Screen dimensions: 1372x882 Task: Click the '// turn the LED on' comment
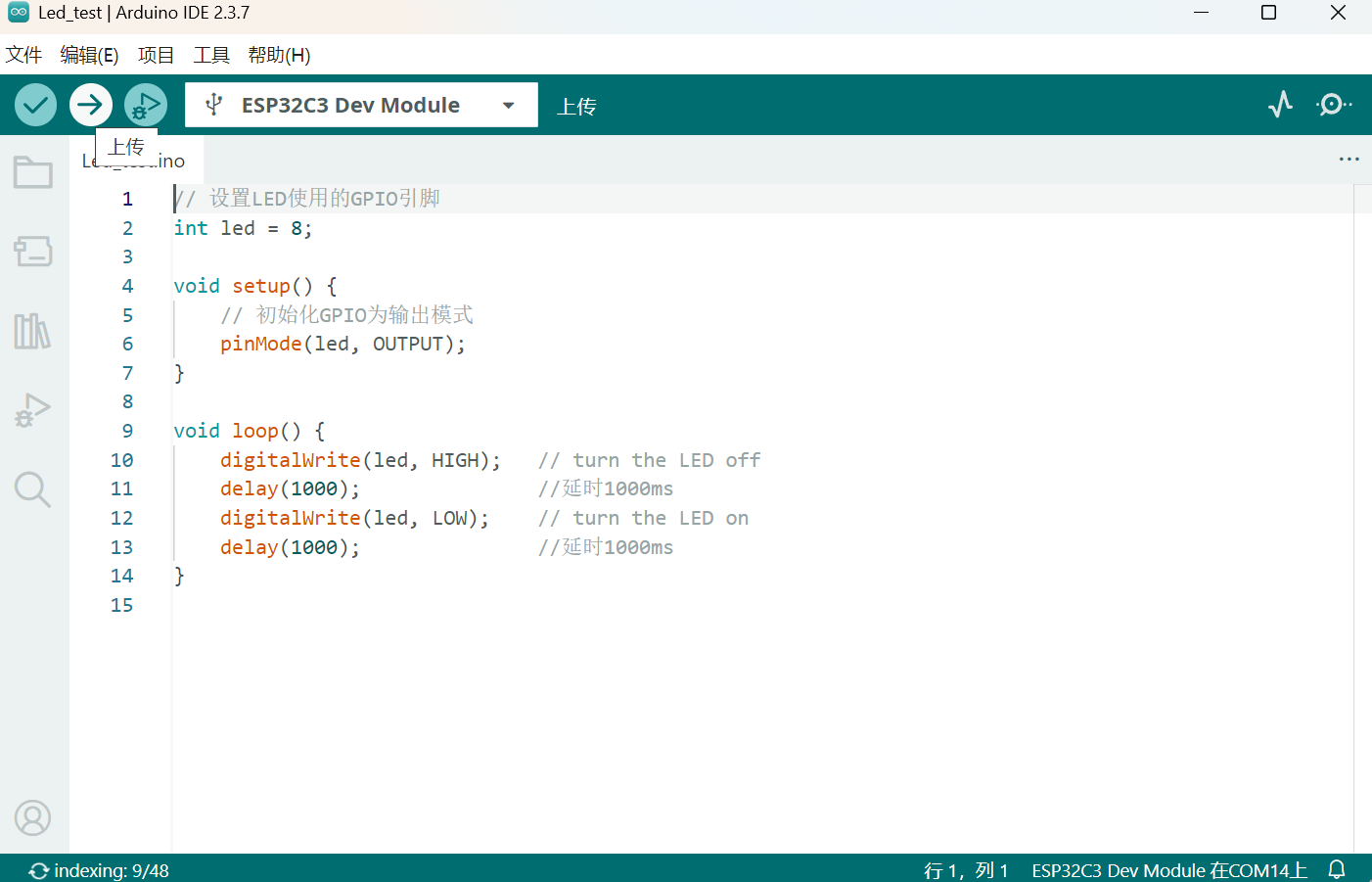(x=643, y=518)
